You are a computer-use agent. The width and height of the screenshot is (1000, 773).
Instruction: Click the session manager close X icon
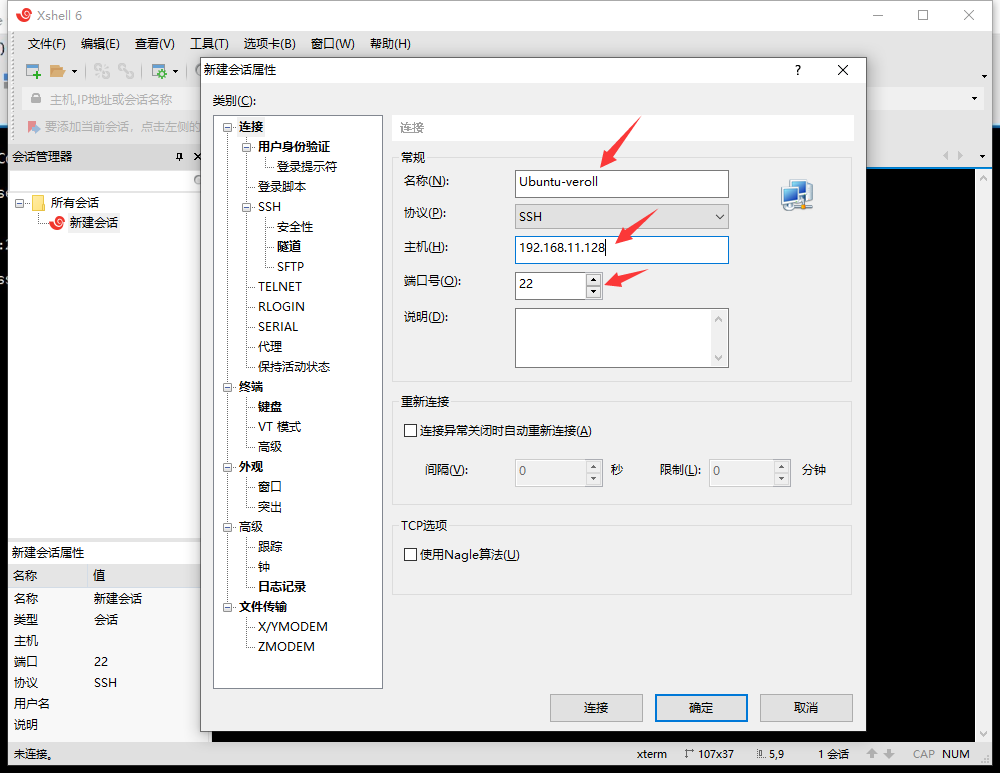pyautogui.click(x=197, y=157)
